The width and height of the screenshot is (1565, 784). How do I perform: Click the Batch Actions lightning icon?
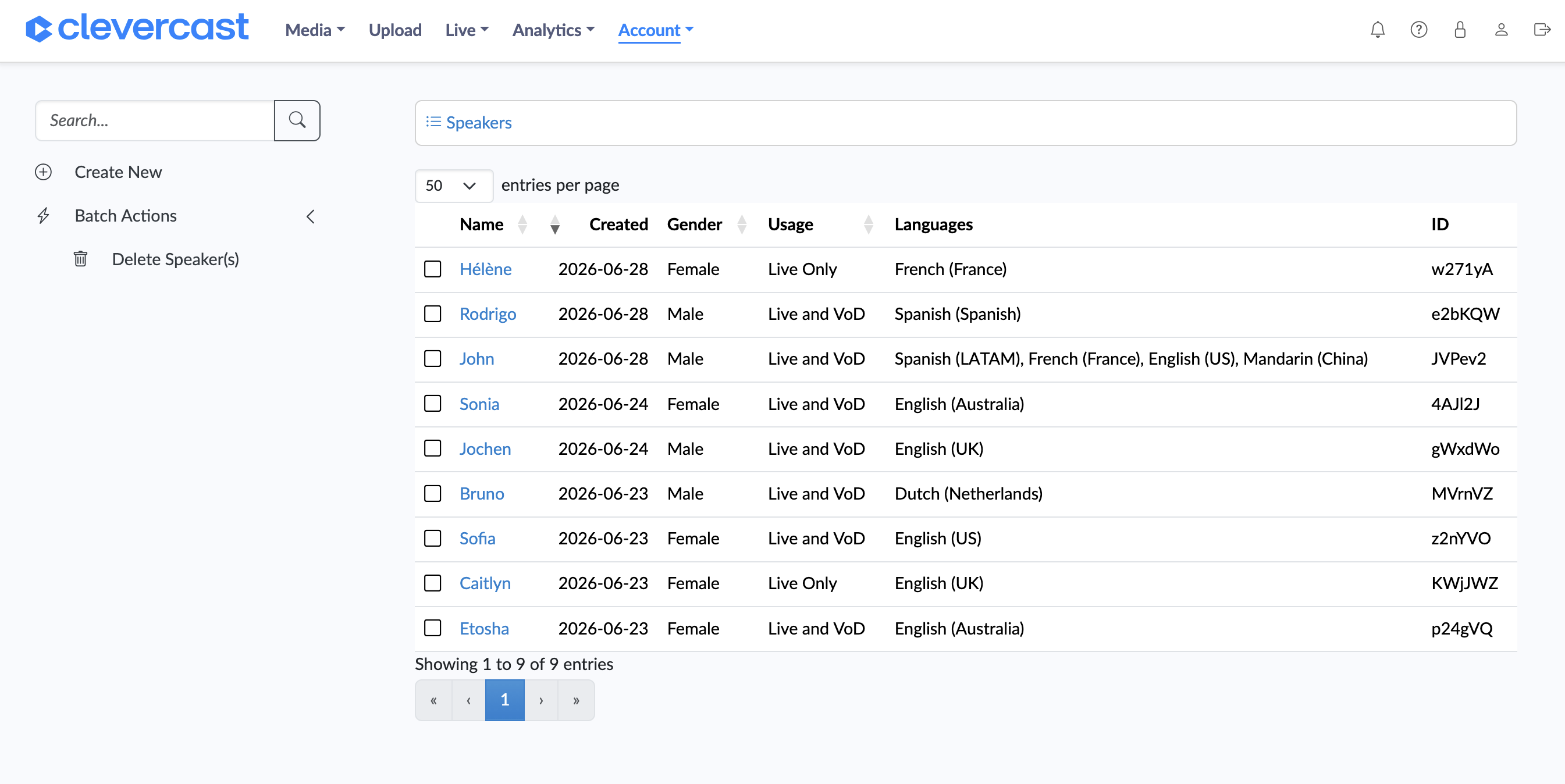tap(43, 216)
